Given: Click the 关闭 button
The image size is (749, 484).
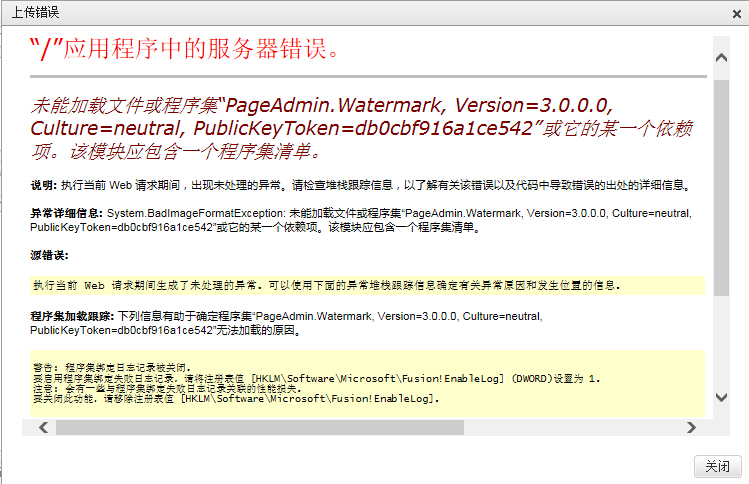Looking at the screenshot, I should 717,466.
